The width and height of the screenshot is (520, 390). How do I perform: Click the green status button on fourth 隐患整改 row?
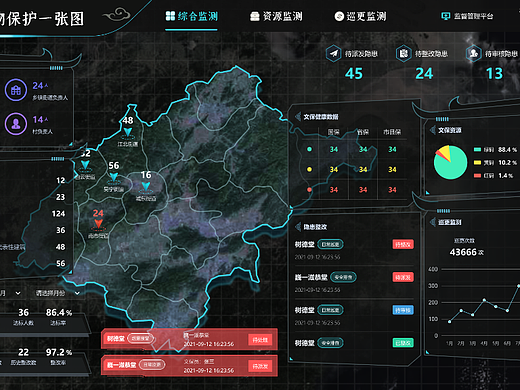[x=403, y=343]
